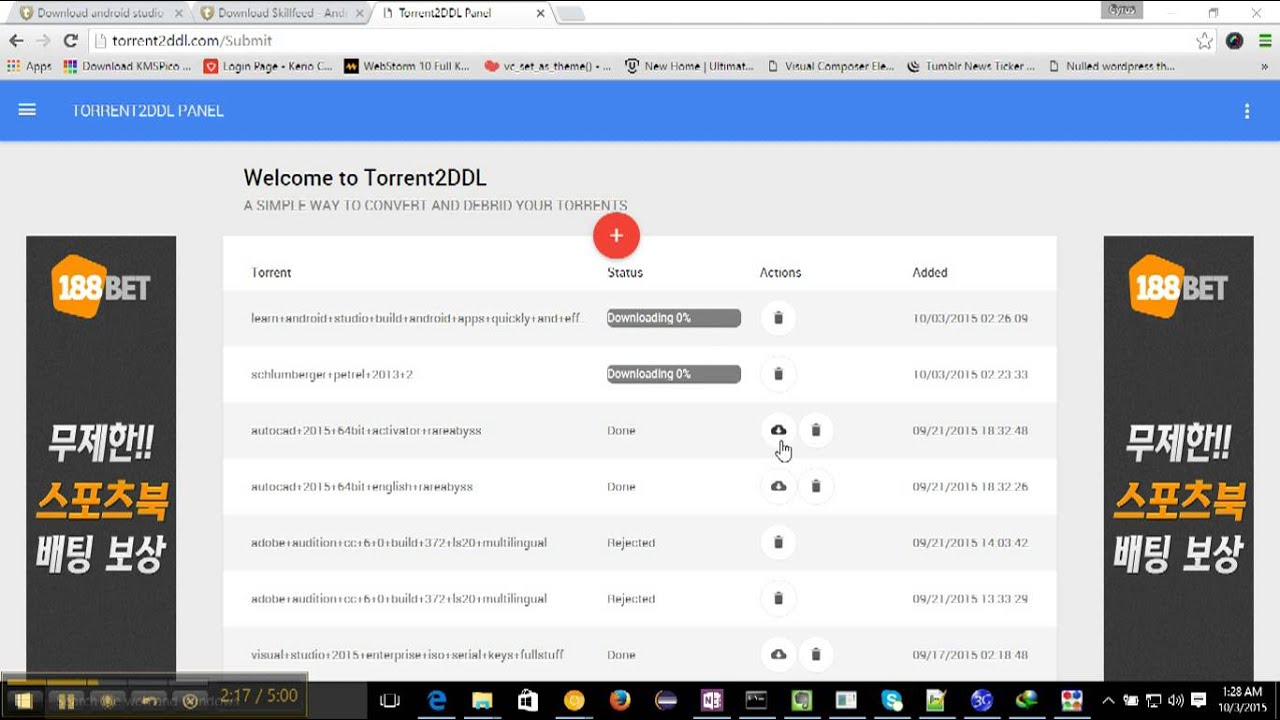Screen dimensions: 1280x720
Task: Click the Added column header
Action: [x=930, y=272]
